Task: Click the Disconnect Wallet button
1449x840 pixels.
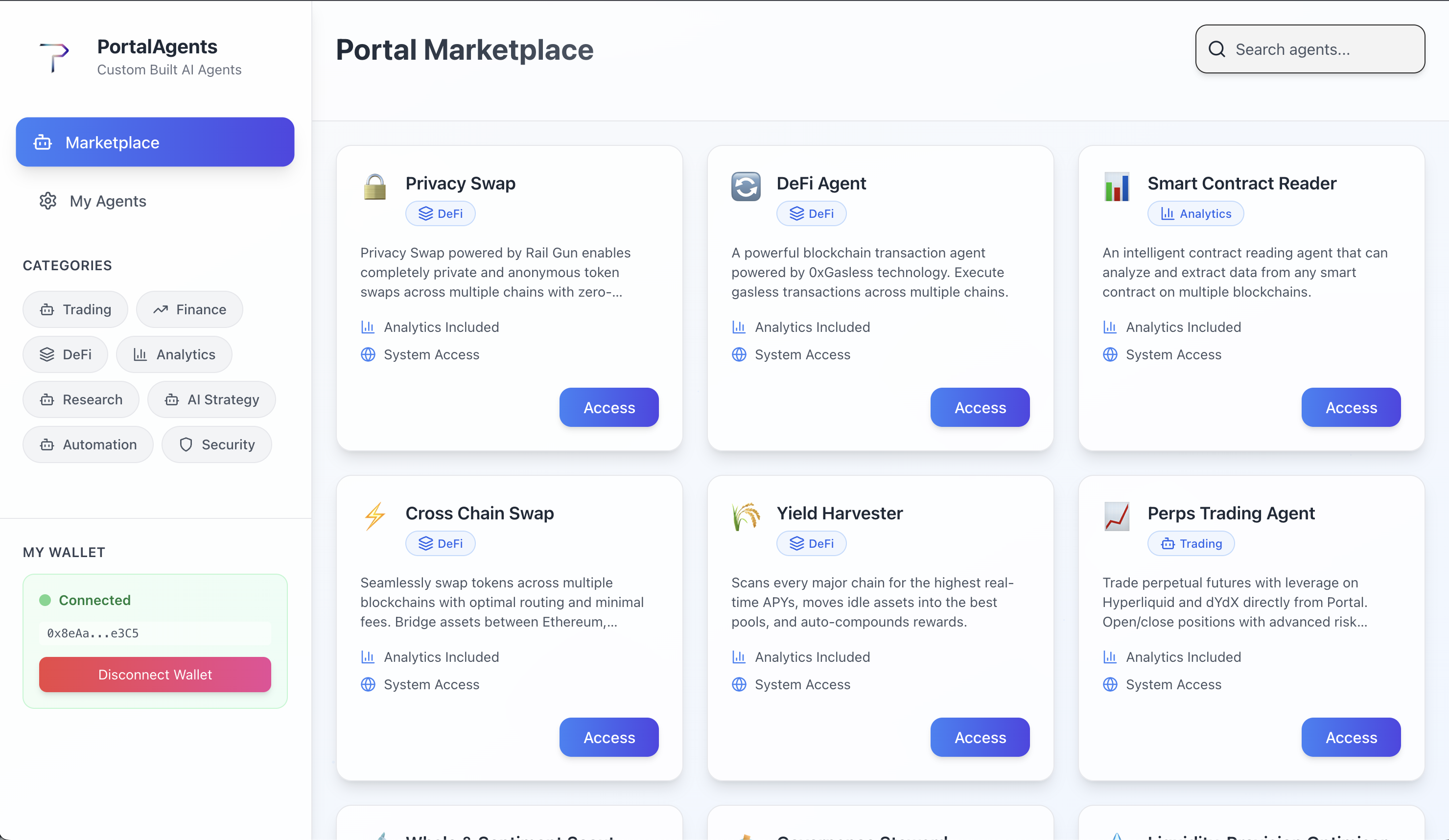Action: [155, 675]
